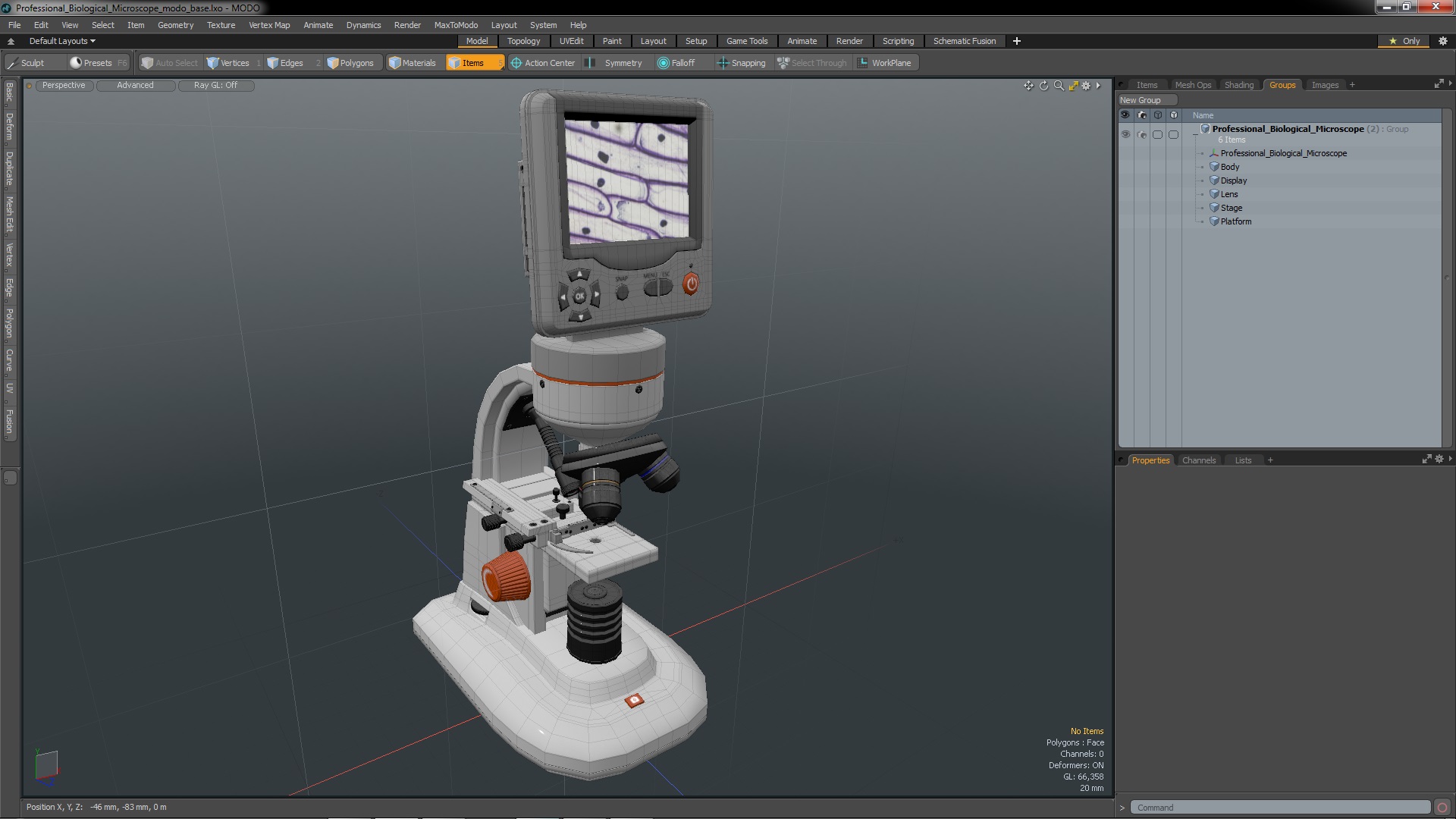Click the record button beside Command field
The image size is (1456, 819).
[x=1442, y=808]
